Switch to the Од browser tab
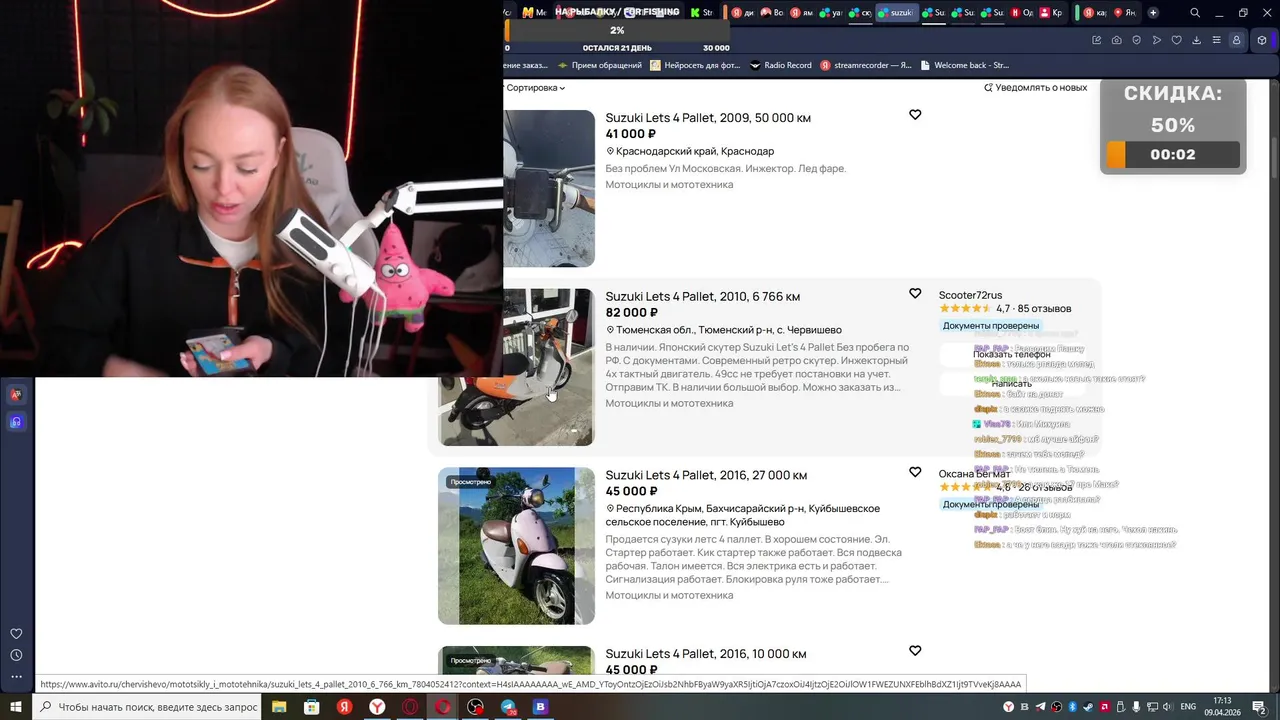This screenshot has height=720, width=1280. 1022,13
